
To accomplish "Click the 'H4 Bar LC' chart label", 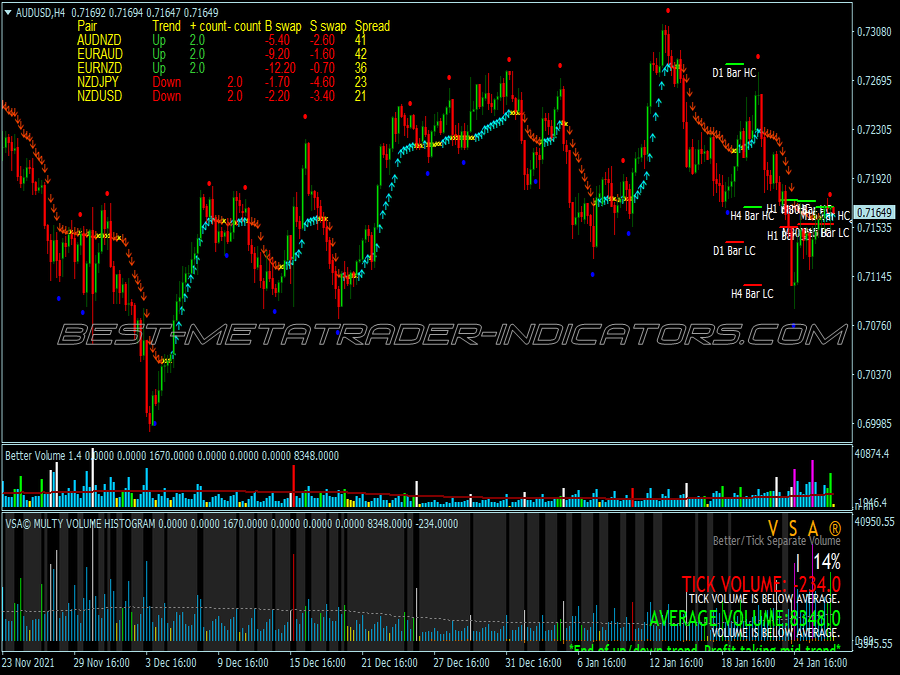I will (x=752, y=294).
